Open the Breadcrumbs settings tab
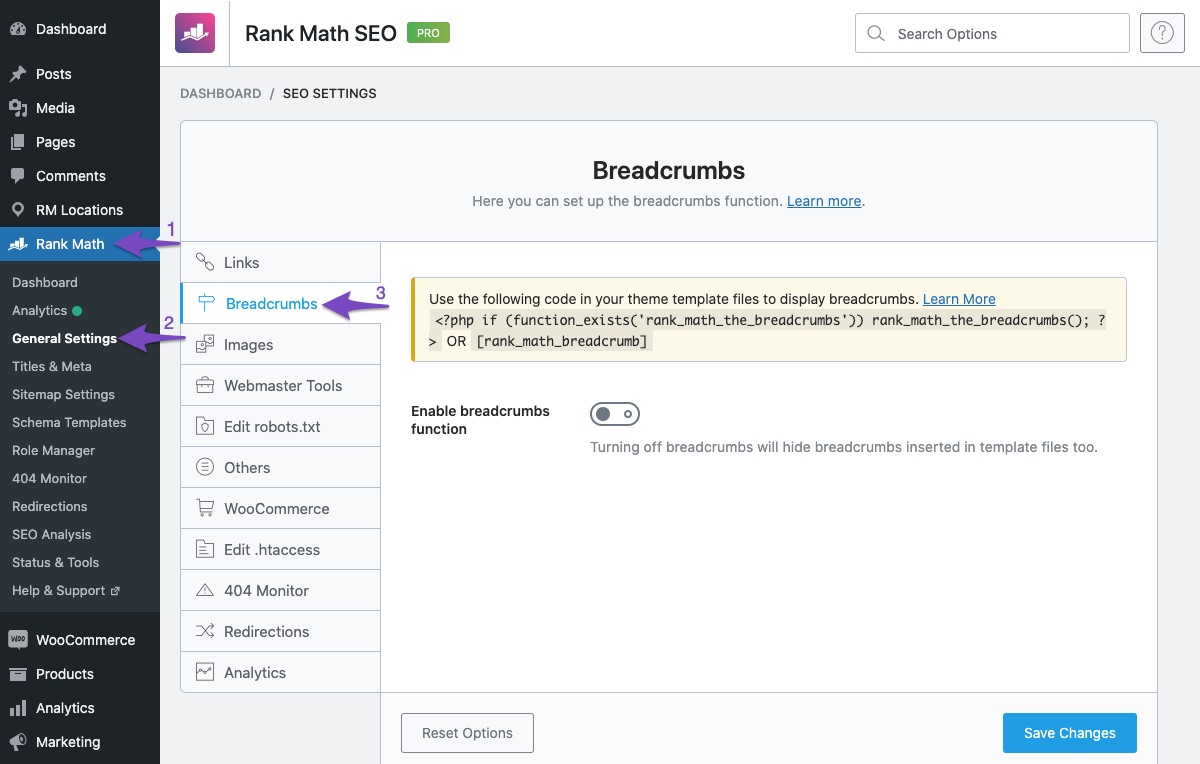The width and height of the screenshot is (1200, 764). (x=271, y=304)
